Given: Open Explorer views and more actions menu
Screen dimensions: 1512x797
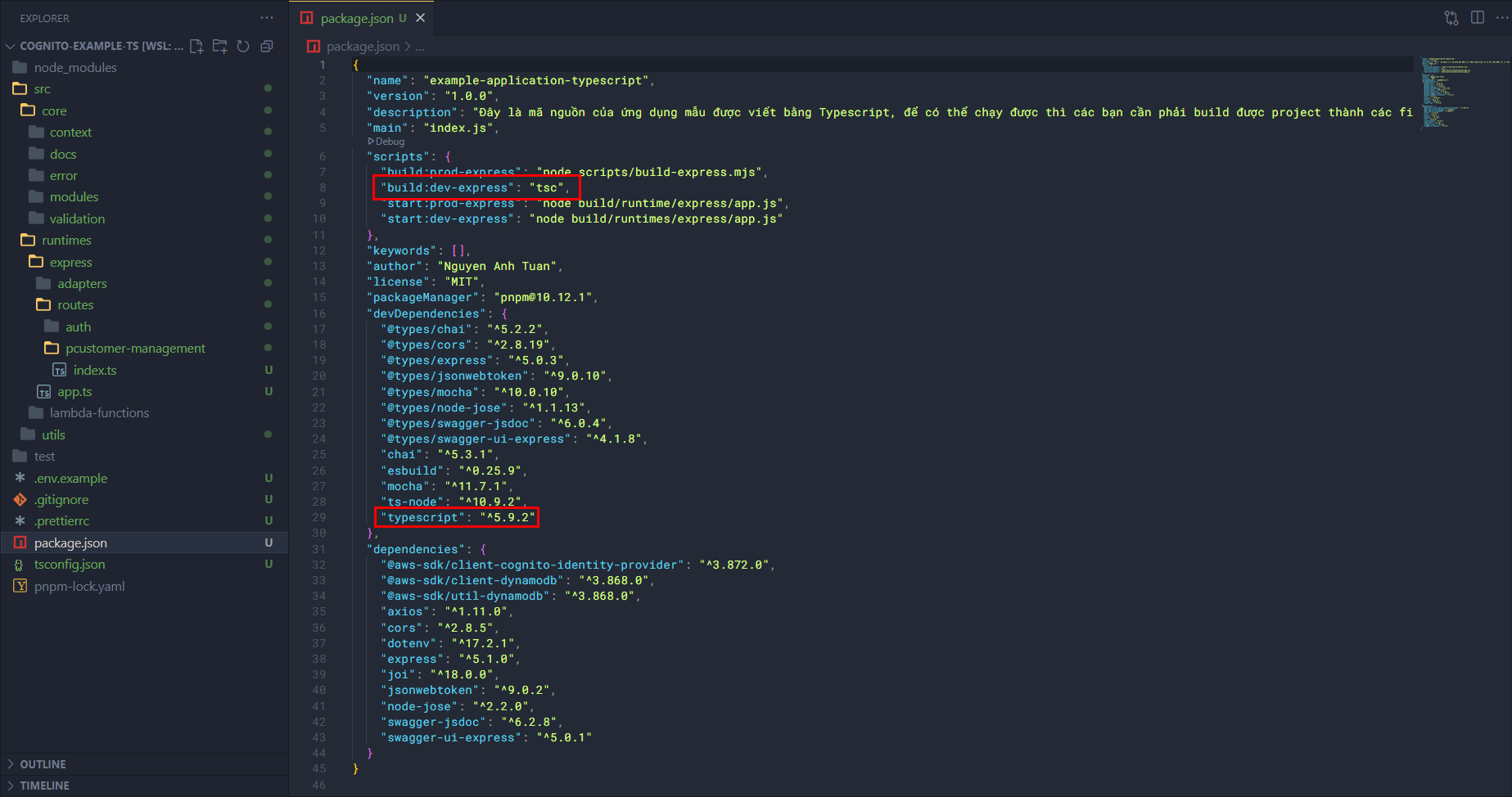Looking at the screenshot, I should pyautogui.click(x=267, y=18).
